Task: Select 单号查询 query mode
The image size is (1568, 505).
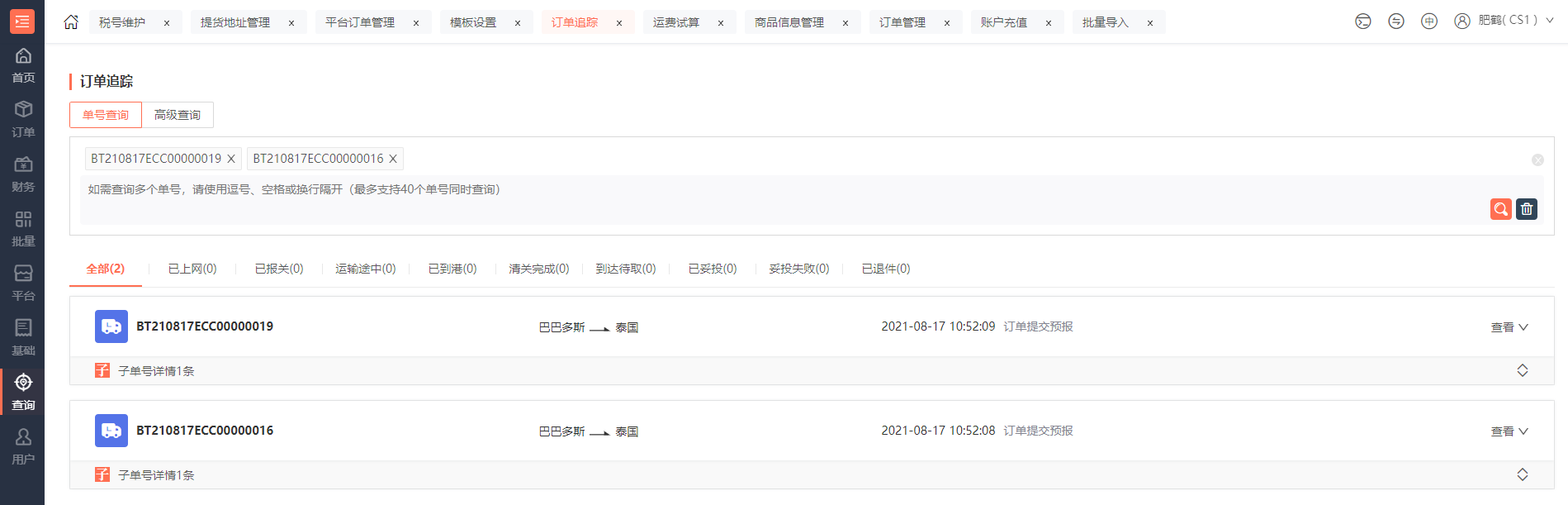Action: pyautogui.click(x=106, y=115)
